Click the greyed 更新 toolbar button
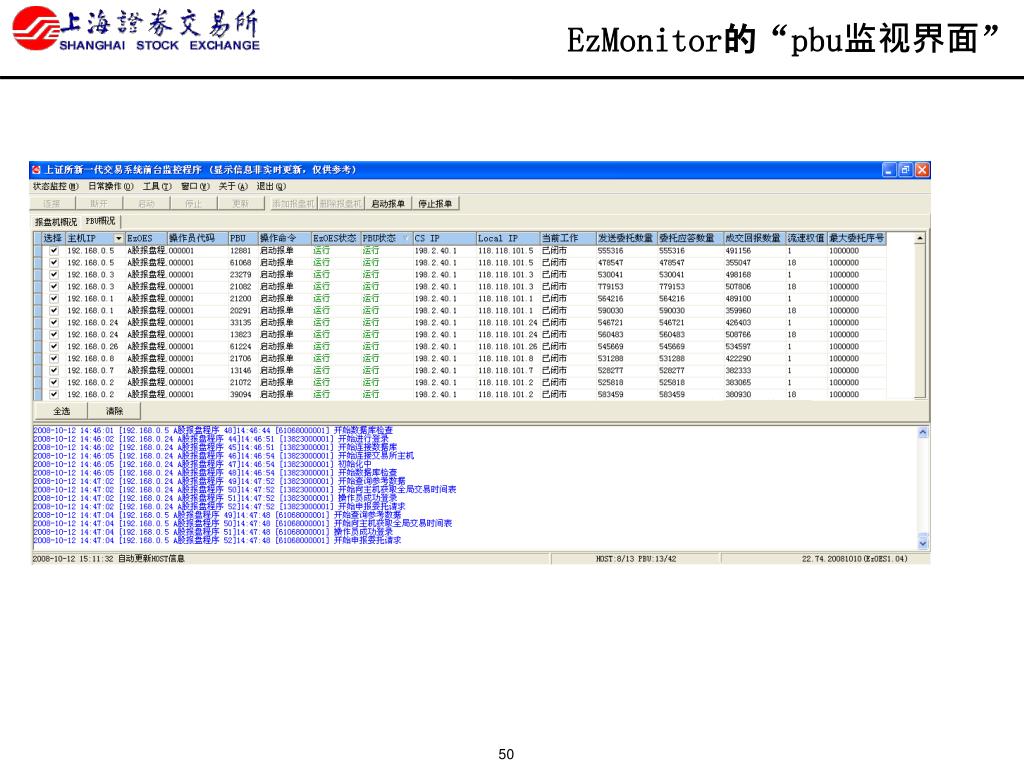The width and height of the screenshot is (1024, 768). tap(240, 204)
